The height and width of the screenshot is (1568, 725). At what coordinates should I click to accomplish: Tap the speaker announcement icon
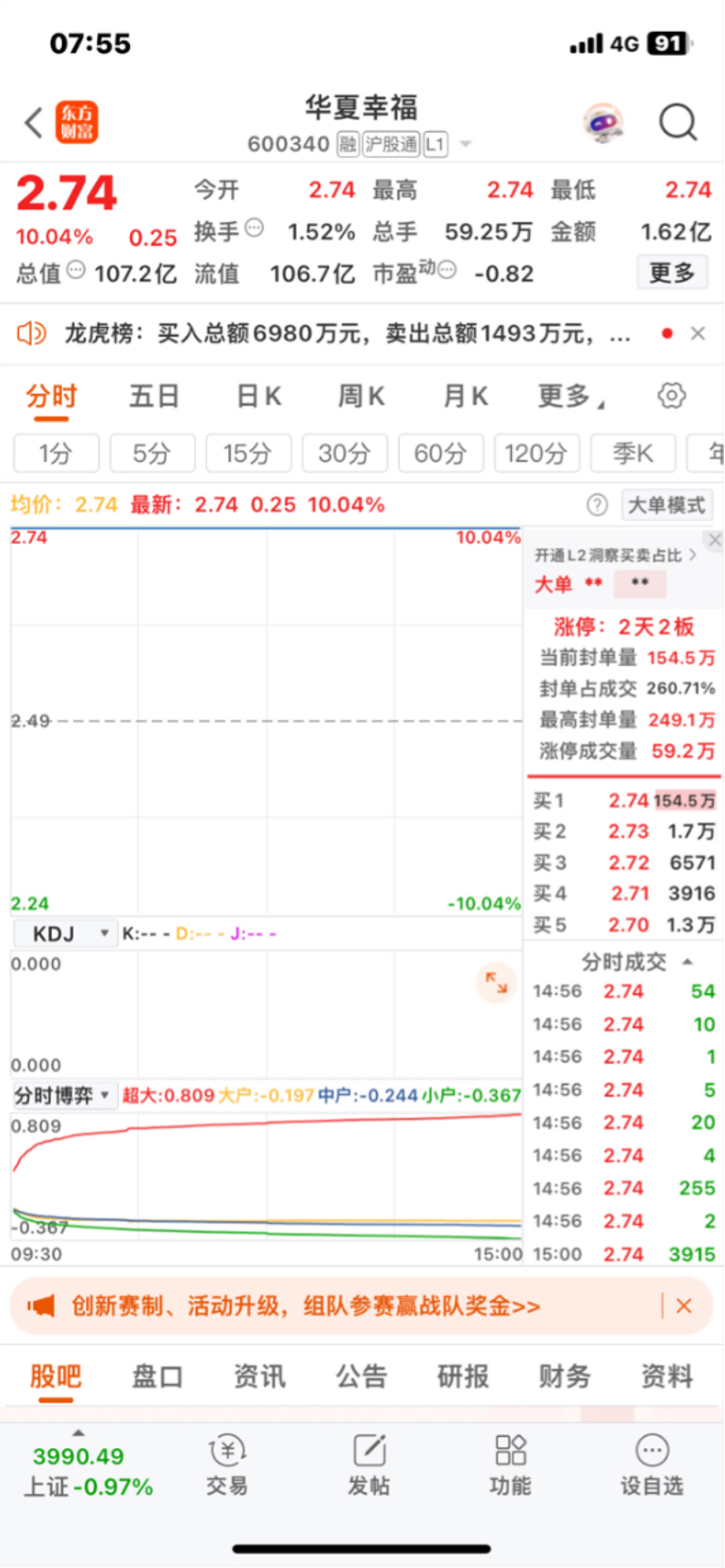[32, 333]
